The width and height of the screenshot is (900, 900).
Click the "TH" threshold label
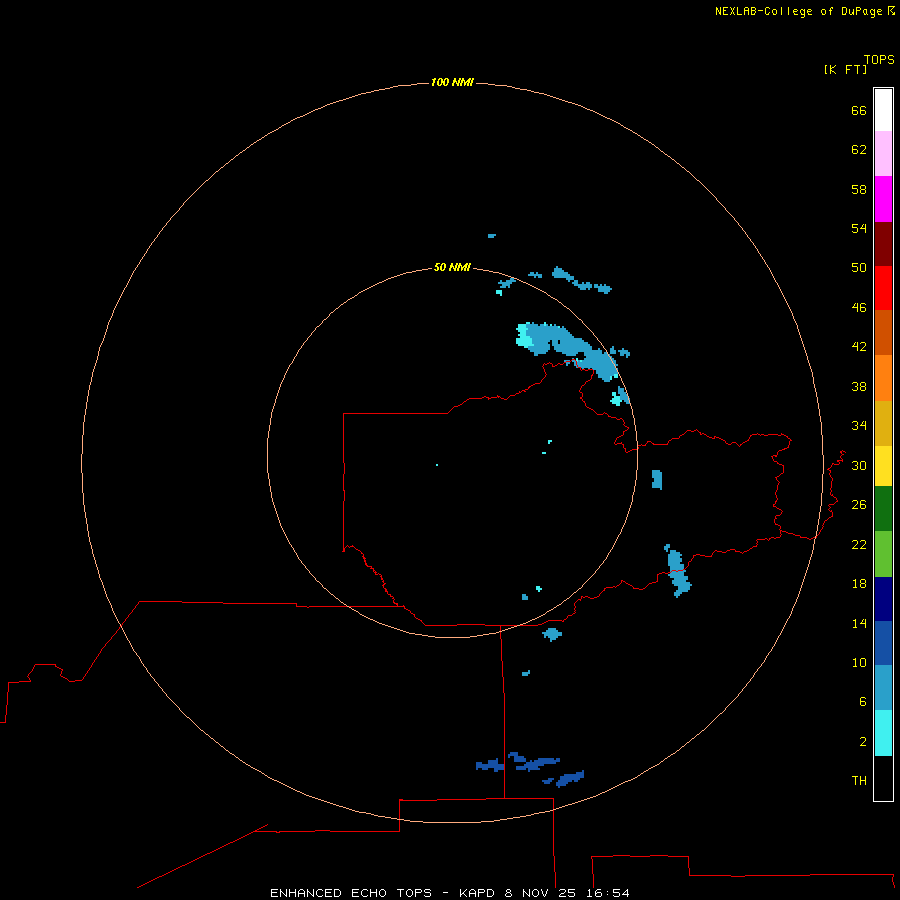[859, 781]
